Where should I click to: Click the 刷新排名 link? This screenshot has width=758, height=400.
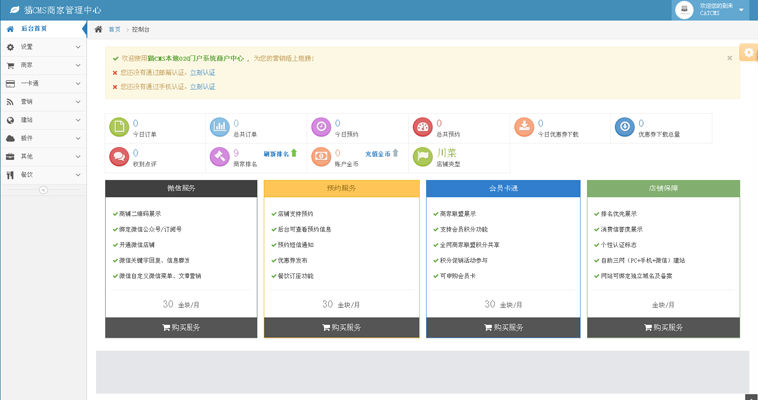click(x=280, y=154)
